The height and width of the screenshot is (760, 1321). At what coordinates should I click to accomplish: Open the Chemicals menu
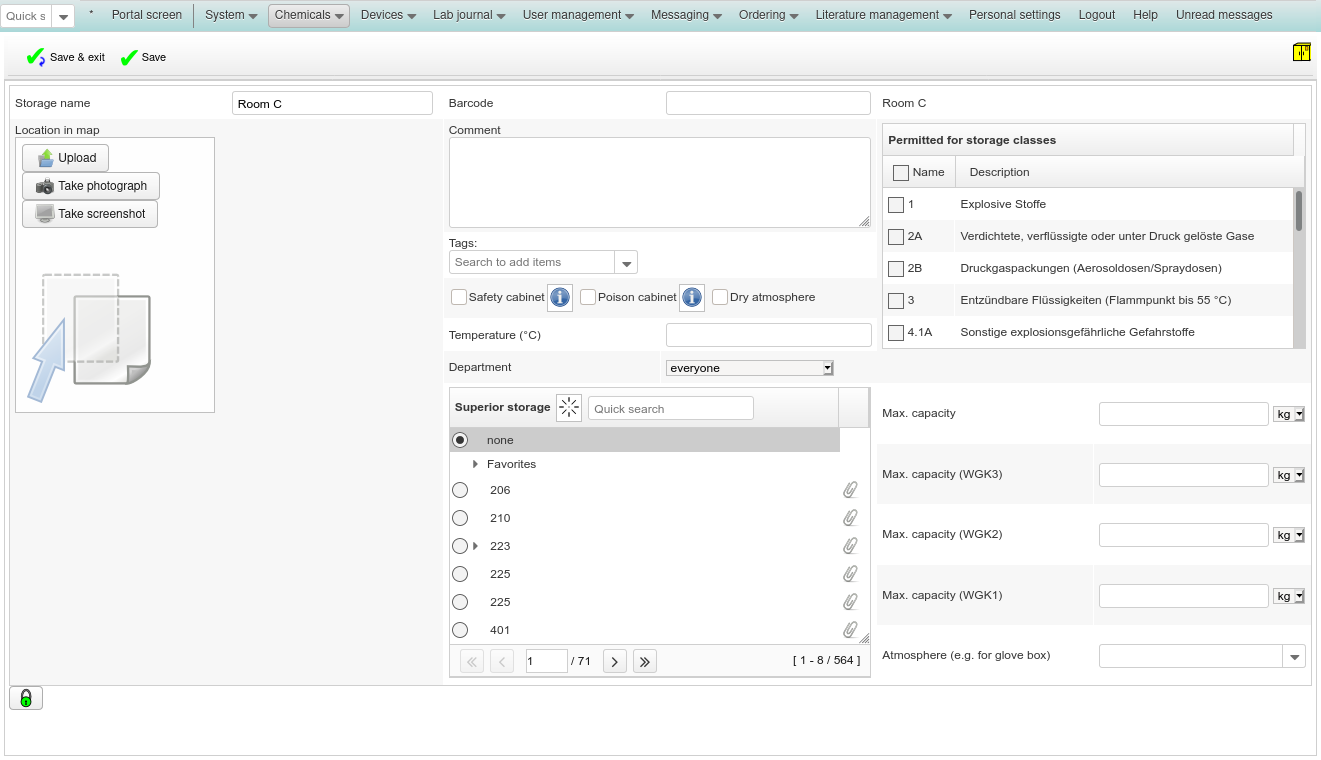click(x=309, y=15)
